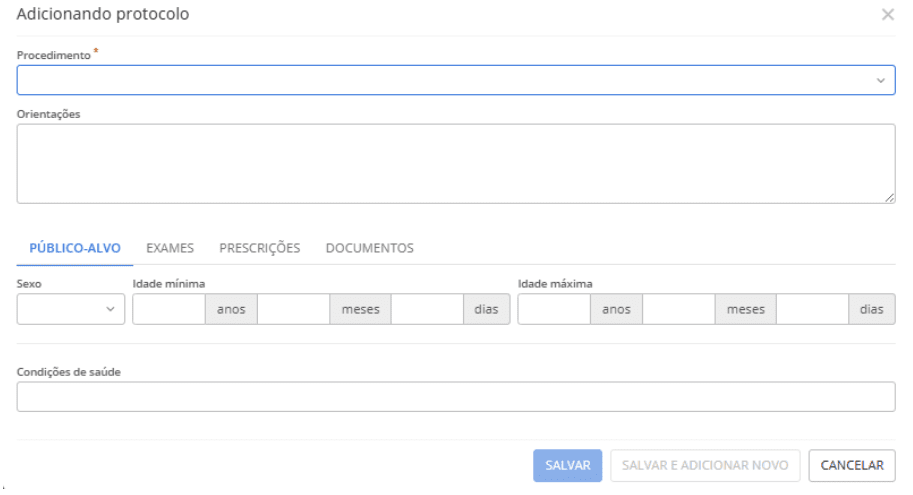Click the Sexo dropdown chevron icon

point(110,310)
